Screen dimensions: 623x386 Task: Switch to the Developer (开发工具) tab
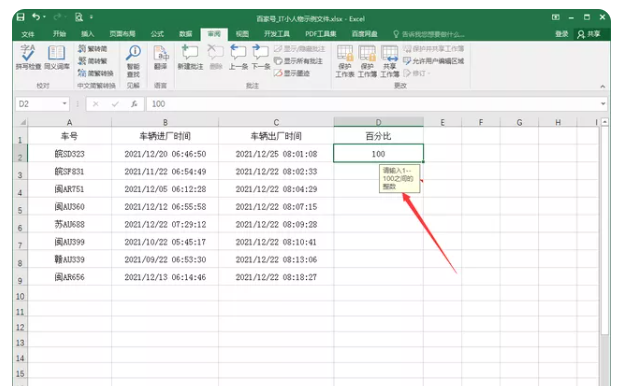pos(277,34)
